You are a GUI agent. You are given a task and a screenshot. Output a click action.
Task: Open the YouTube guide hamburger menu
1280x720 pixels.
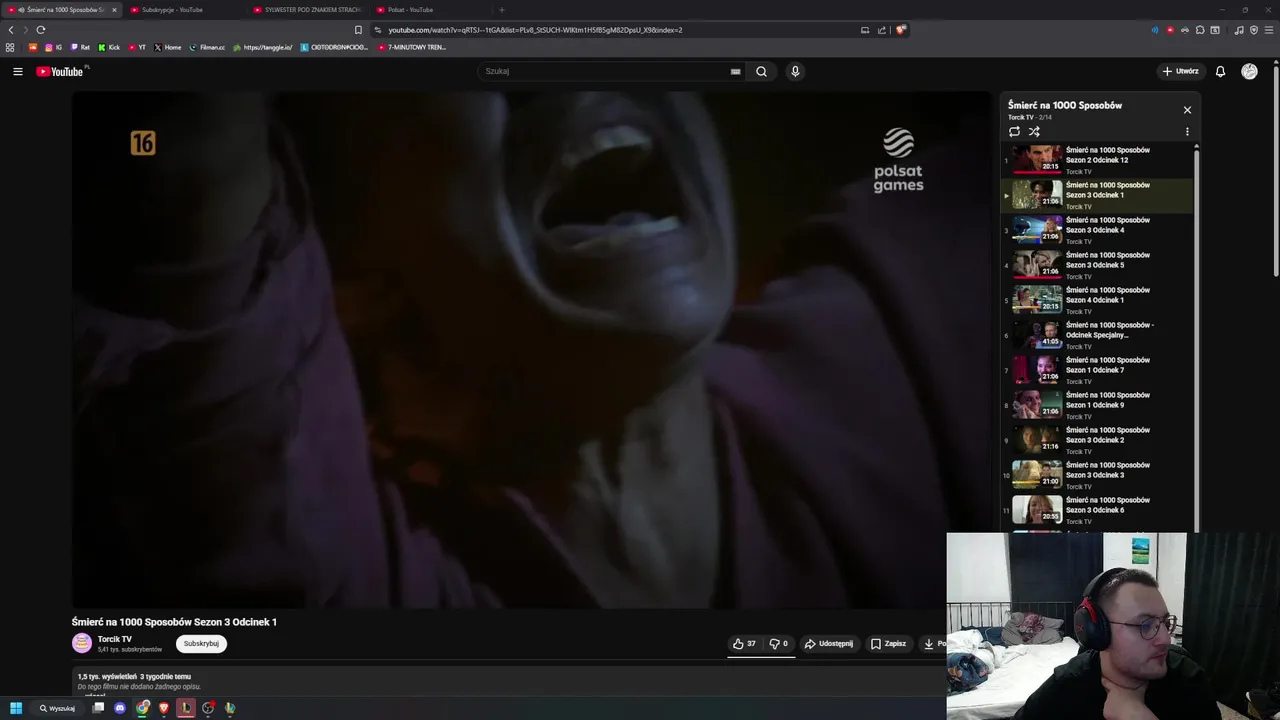point(17,71)
